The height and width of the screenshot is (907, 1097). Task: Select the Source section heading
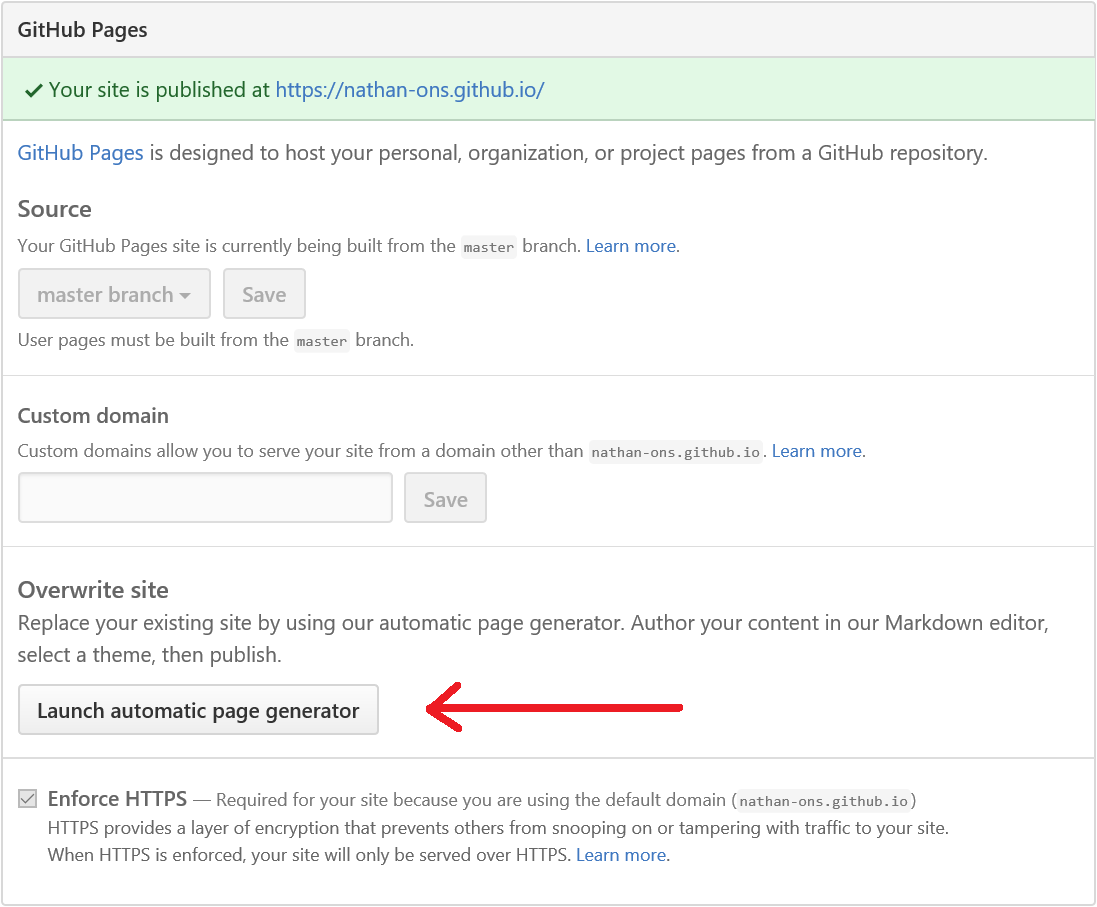[55, 209]
